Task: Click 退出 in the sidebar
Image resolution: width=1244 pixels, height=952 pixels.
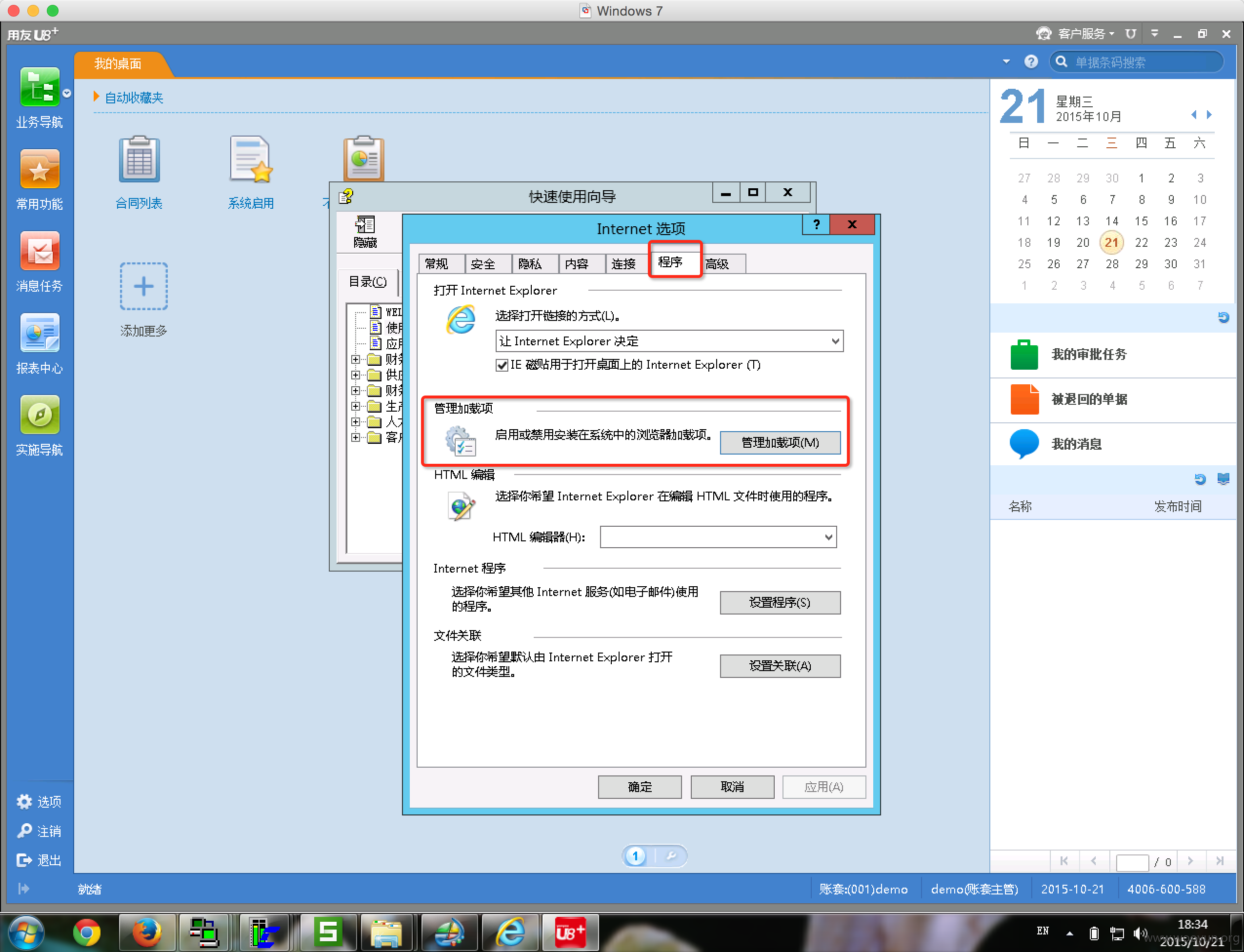Action: (39, 860)
